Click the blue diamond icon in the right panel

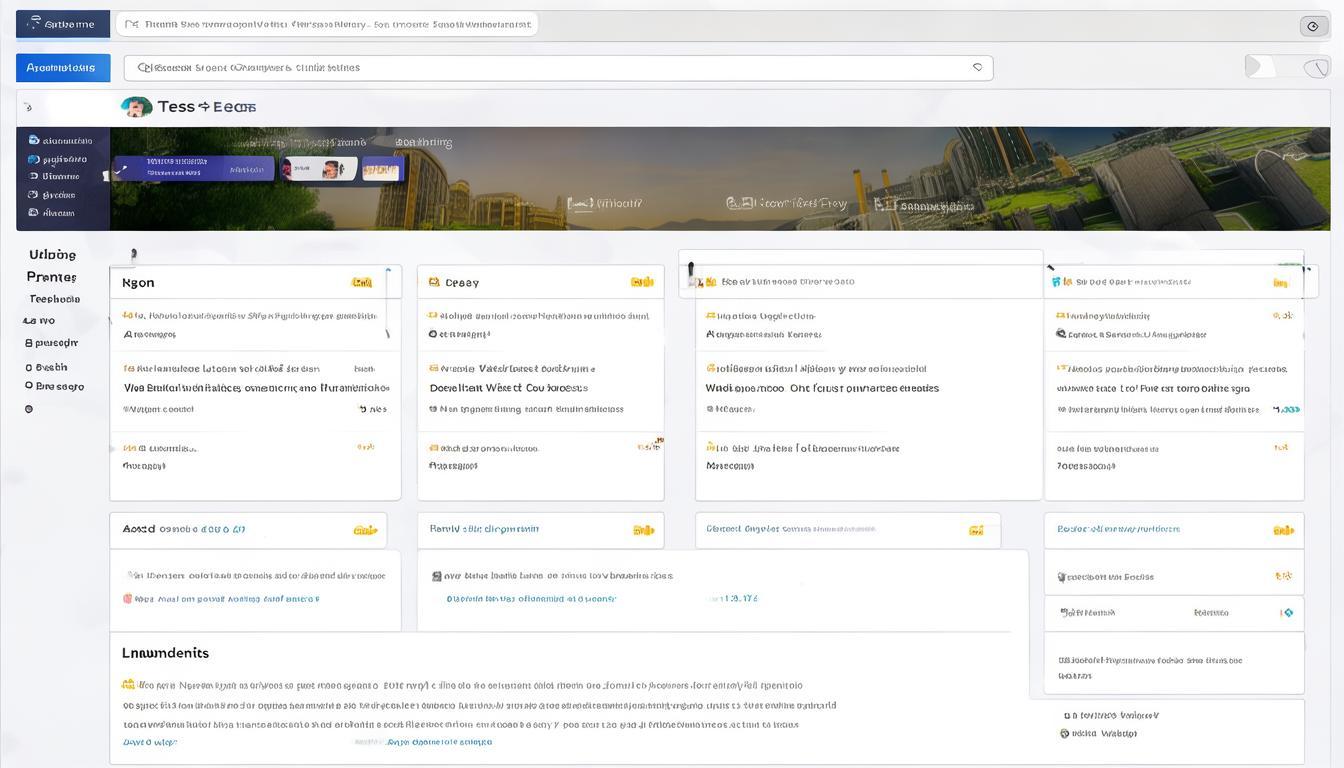click(1288, 613)
